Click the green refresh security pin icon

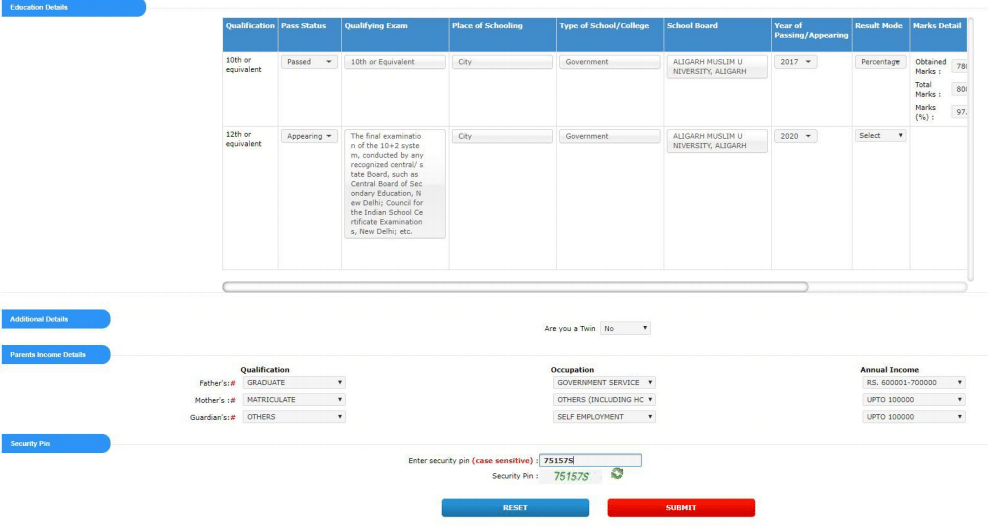pos(617,474)
